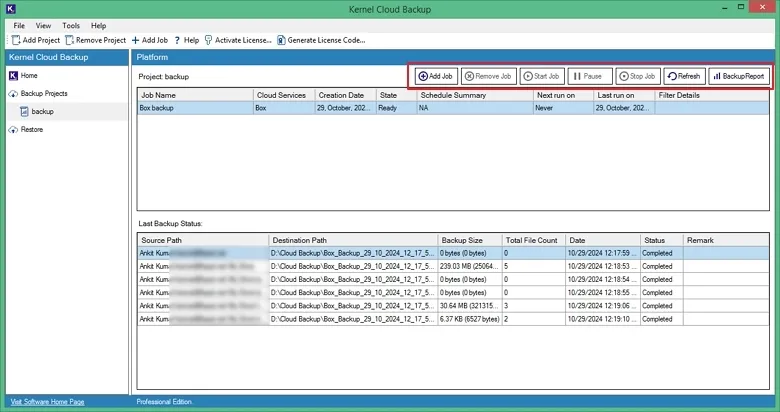The width and height of the screenshot is (780, 412).
Task: Open Activate License from toolbar
Action: coord(238,40)
